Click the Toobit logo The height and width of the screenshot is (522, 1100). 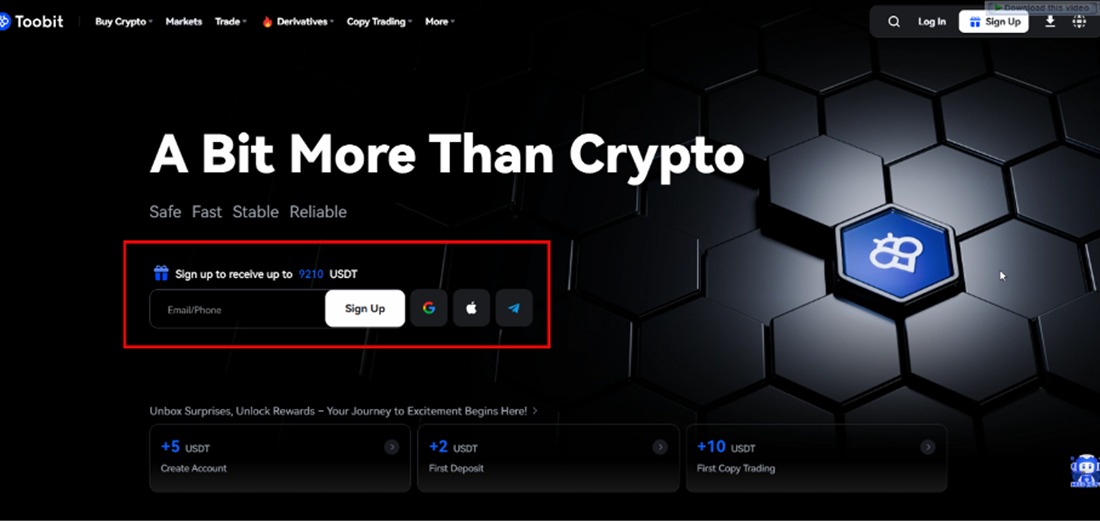[x=32, y=22]
